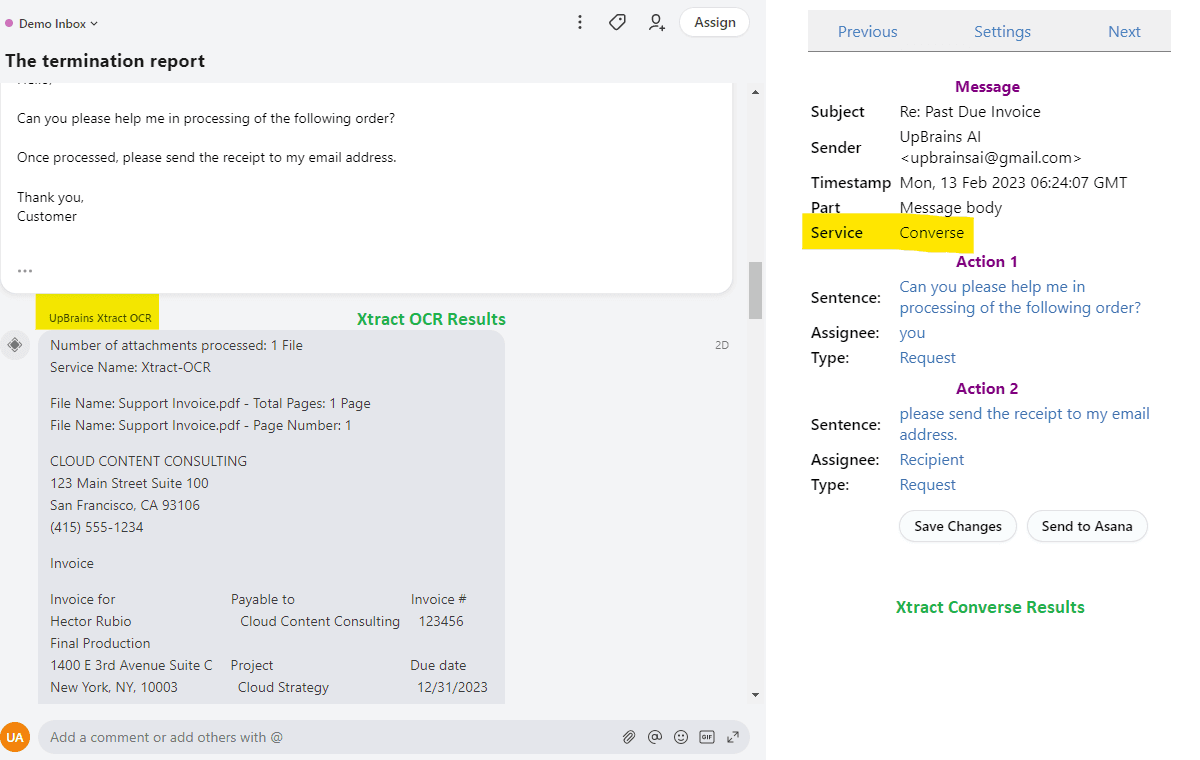The width and height of the screenshot is (1200, 760).
Task: Click the conversation title 'The termination report'
Action: (105, 61)
